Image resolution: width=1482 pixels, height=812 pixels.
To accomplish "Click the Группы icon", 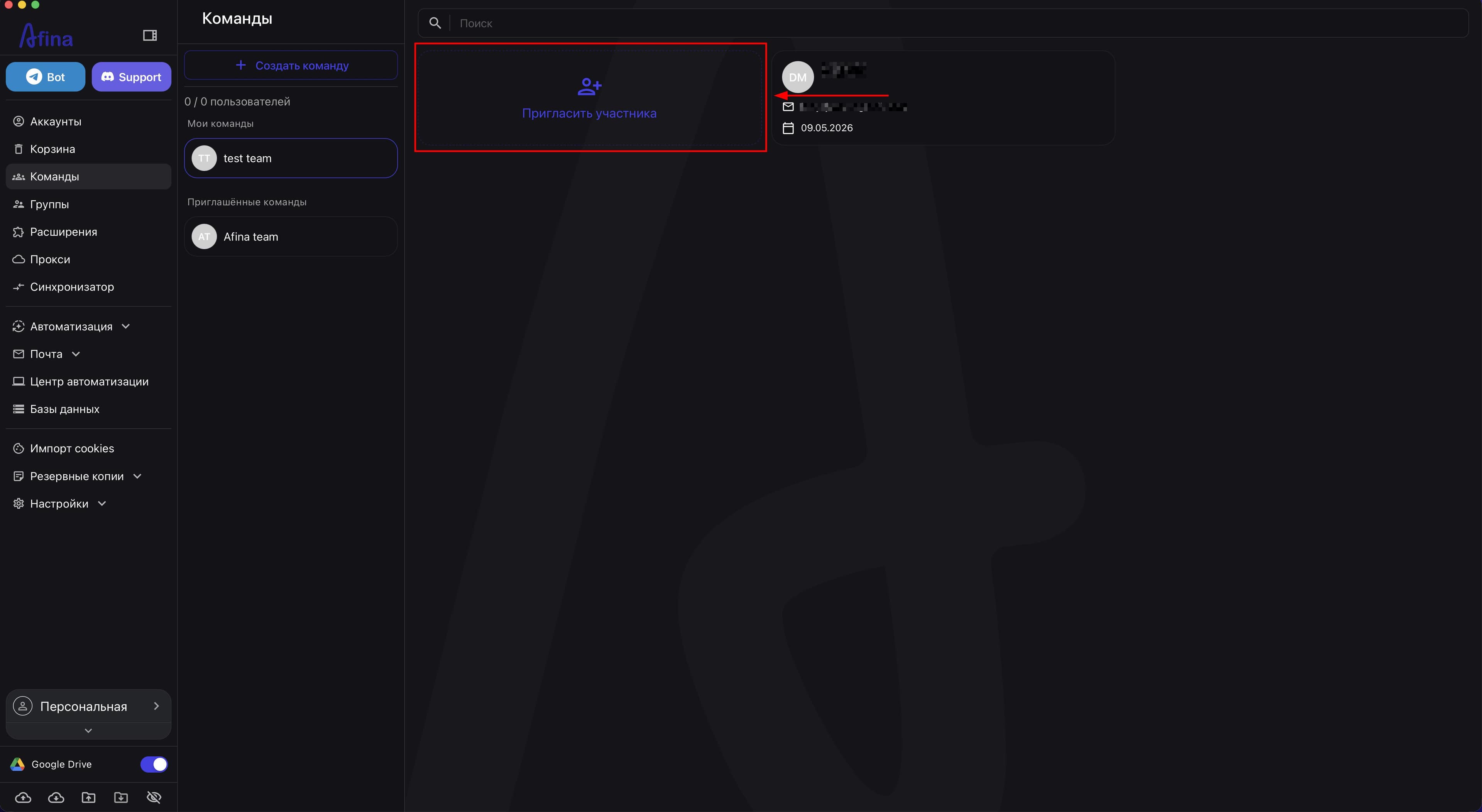I will [19, 204].
